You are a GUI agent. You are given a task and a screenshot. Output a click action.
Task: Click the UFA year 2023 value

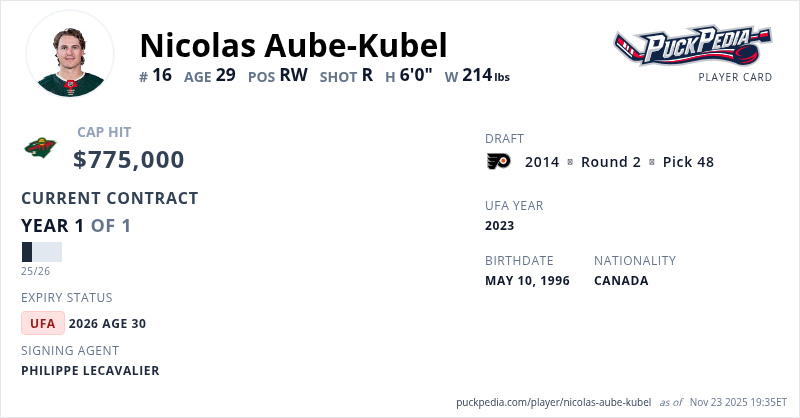click(x=499, y=225)
